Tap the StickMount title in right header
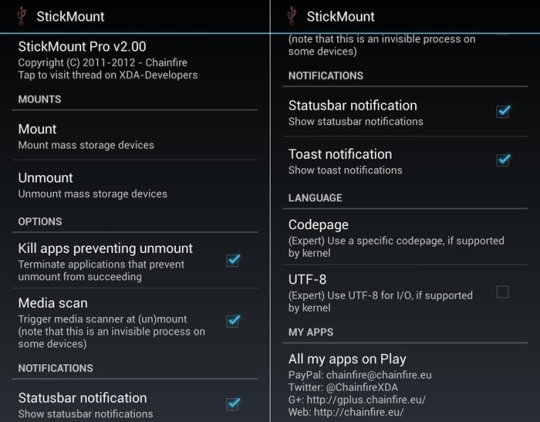 341,17
